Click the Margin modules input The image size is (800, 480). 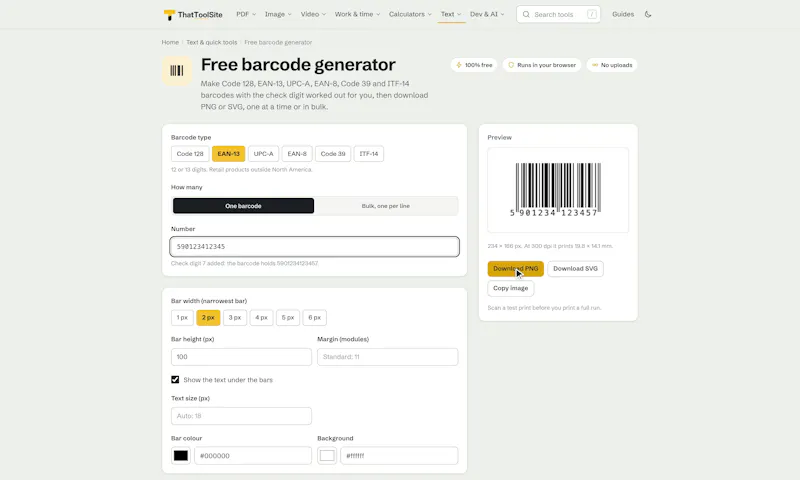click(x=388, y=357)
